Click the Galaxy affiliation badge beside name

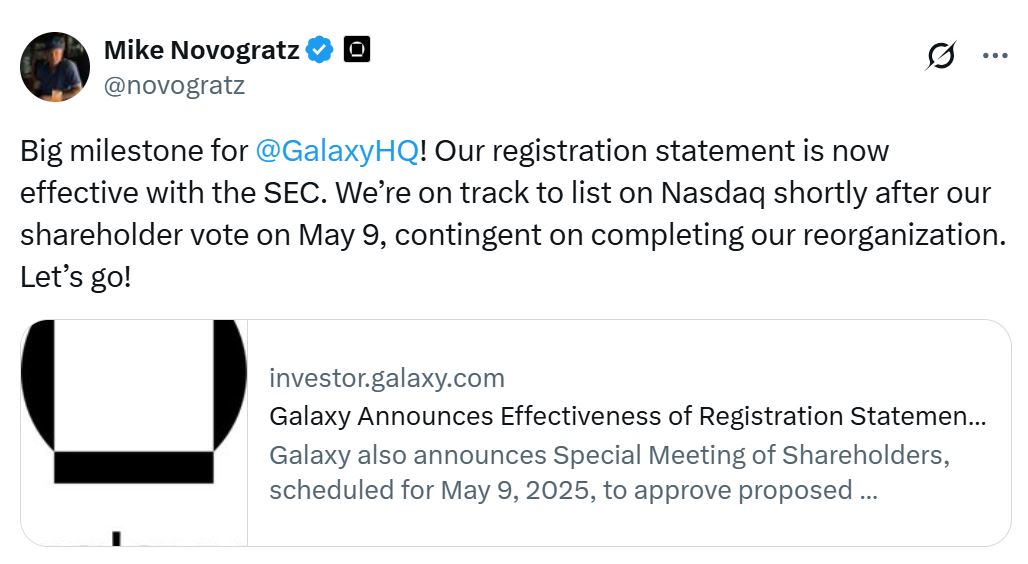click(357, 49)
